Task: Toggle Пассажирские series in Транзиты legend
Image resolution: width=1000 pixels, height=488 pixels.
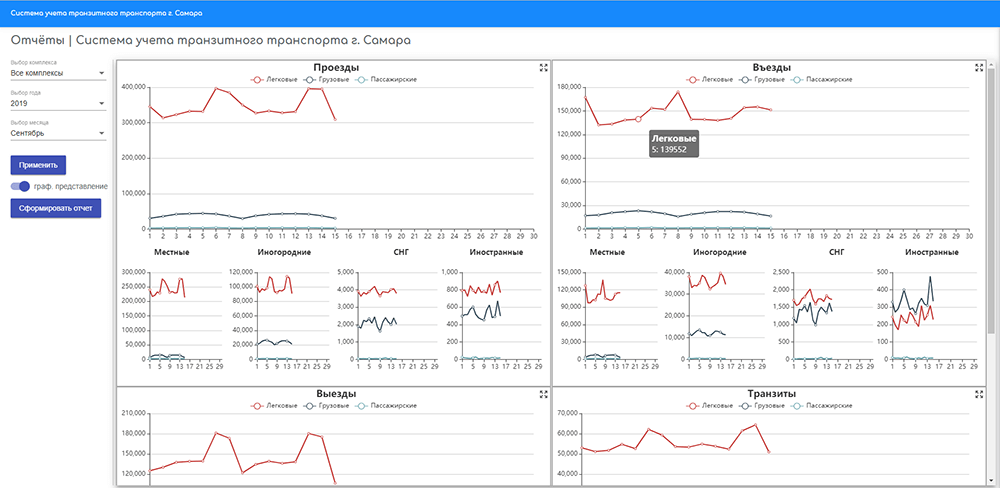Action: 820,406
